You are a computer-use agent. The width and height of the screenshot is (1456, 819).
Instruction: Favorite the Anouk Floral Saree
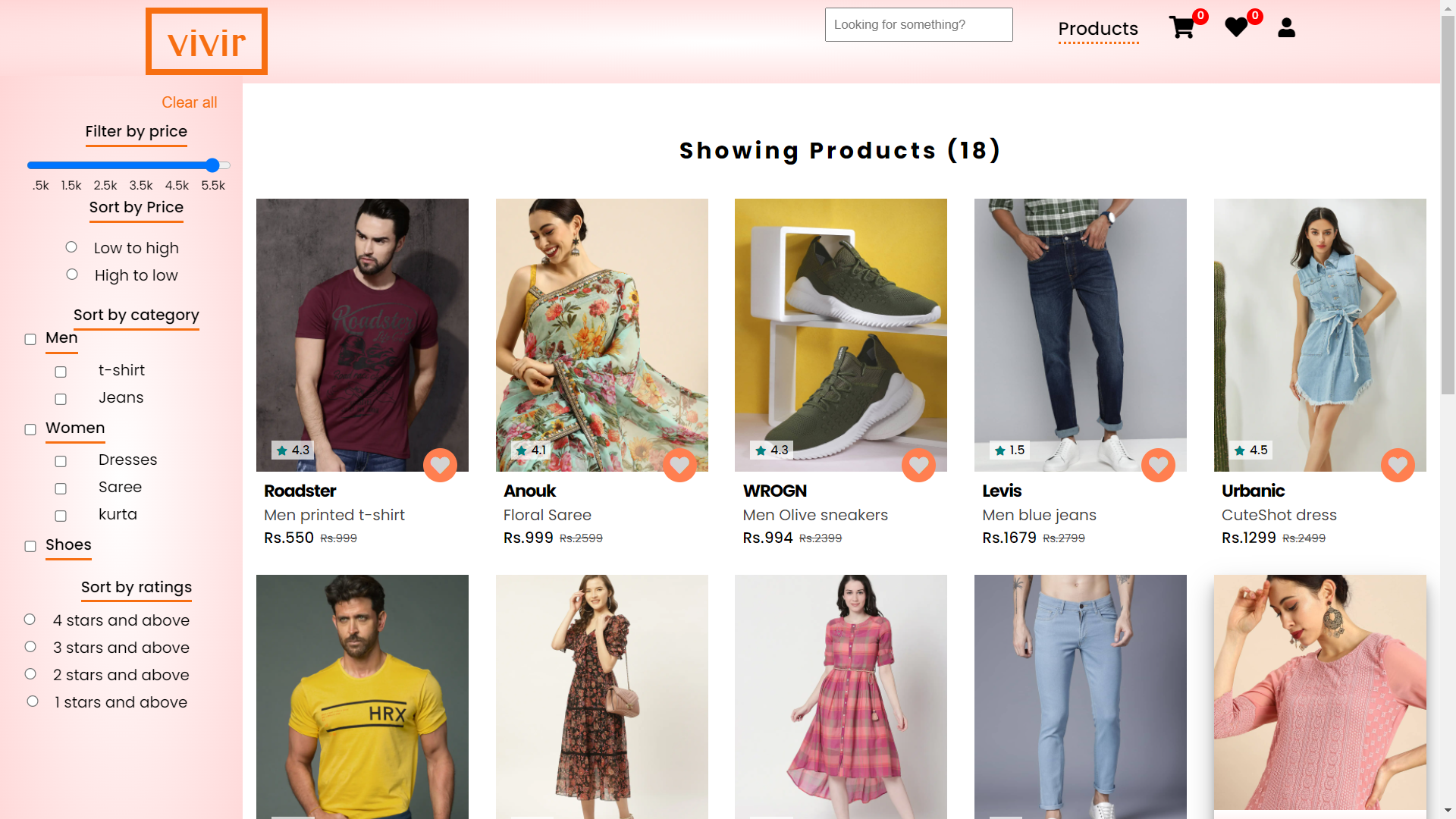pyautogui.click(x=679, y=465)
